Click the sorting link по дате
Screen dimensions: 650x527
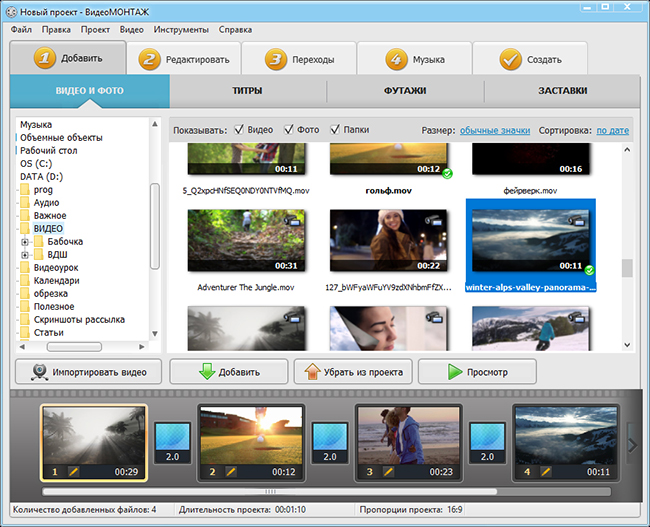pyautogui.click(x=612, y=130)
